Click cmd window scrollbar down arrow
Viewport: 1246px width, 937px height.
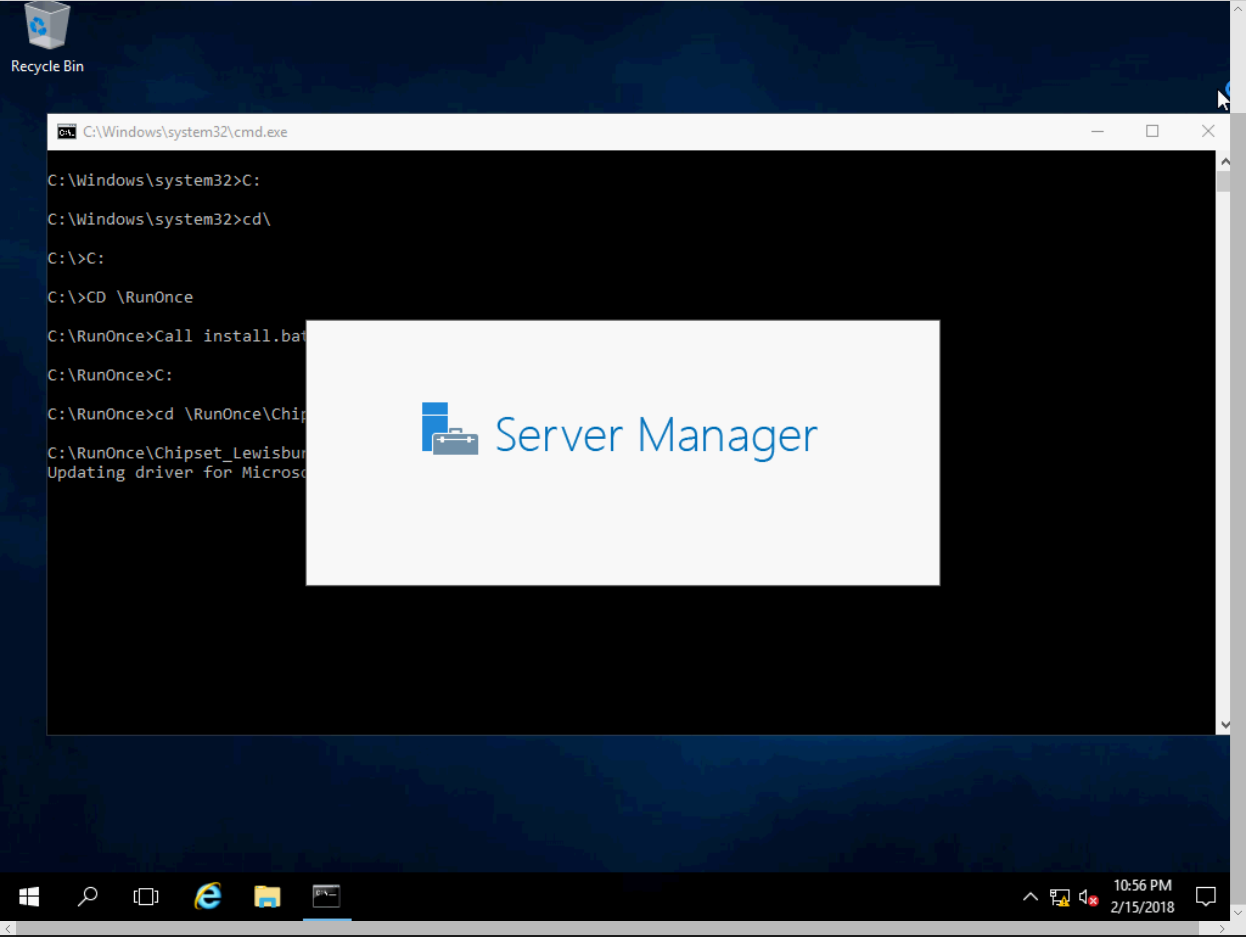tap(1224, 725)
